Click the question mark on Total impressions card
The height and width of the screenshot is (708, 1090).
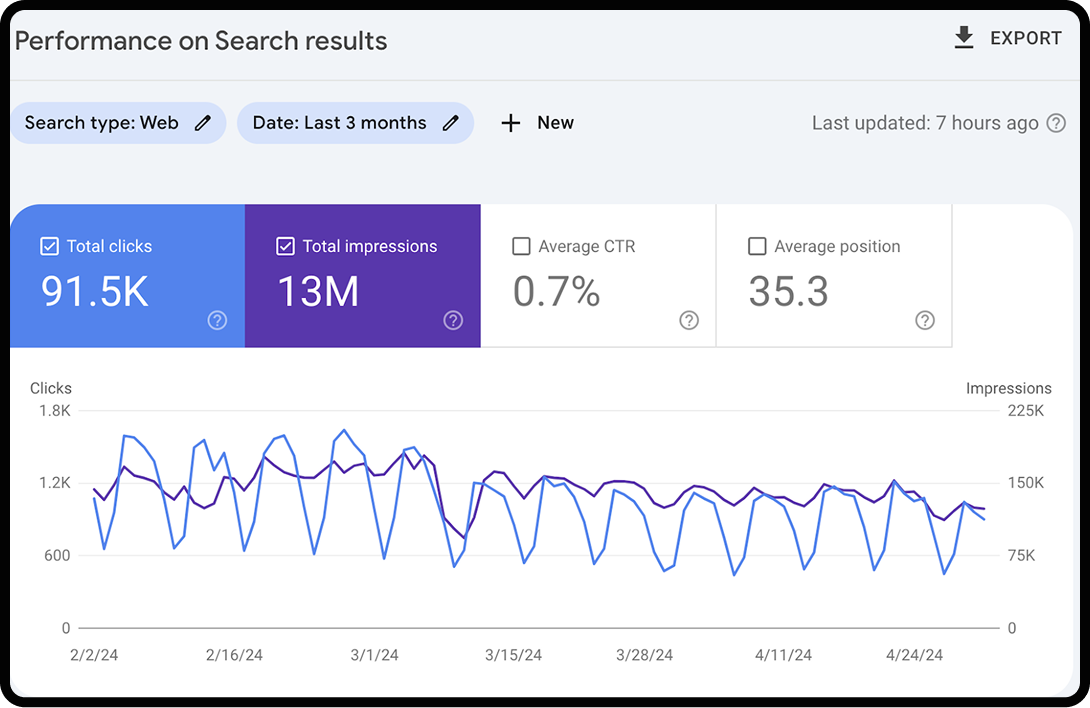coord(452,320)
